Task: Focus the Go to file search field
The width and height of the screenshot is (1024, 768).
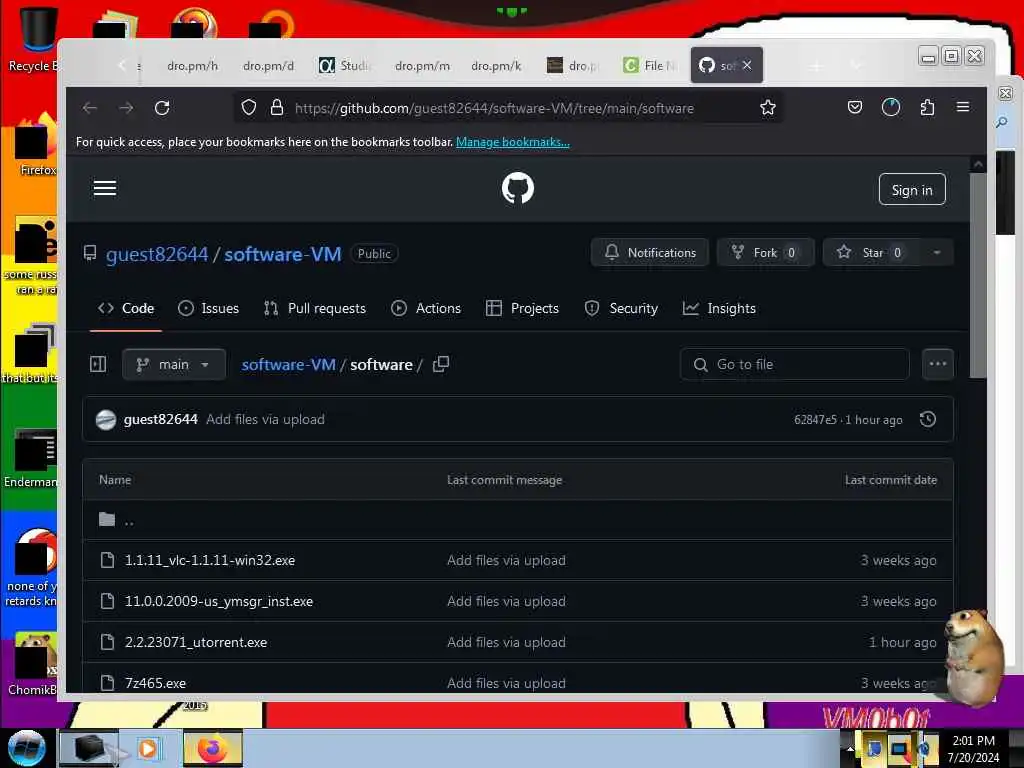Action: pos(795,364)
